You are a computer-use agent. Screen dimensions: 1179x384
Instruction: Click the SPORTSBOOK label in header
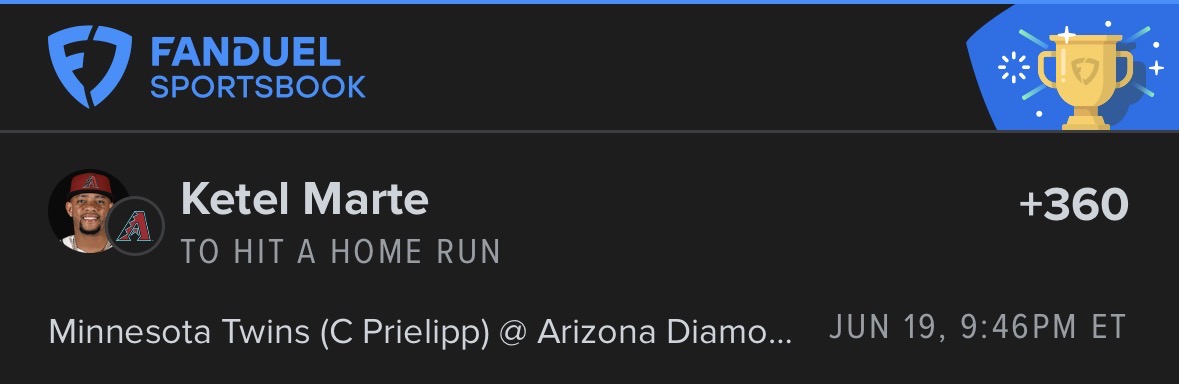click(258, 86)
